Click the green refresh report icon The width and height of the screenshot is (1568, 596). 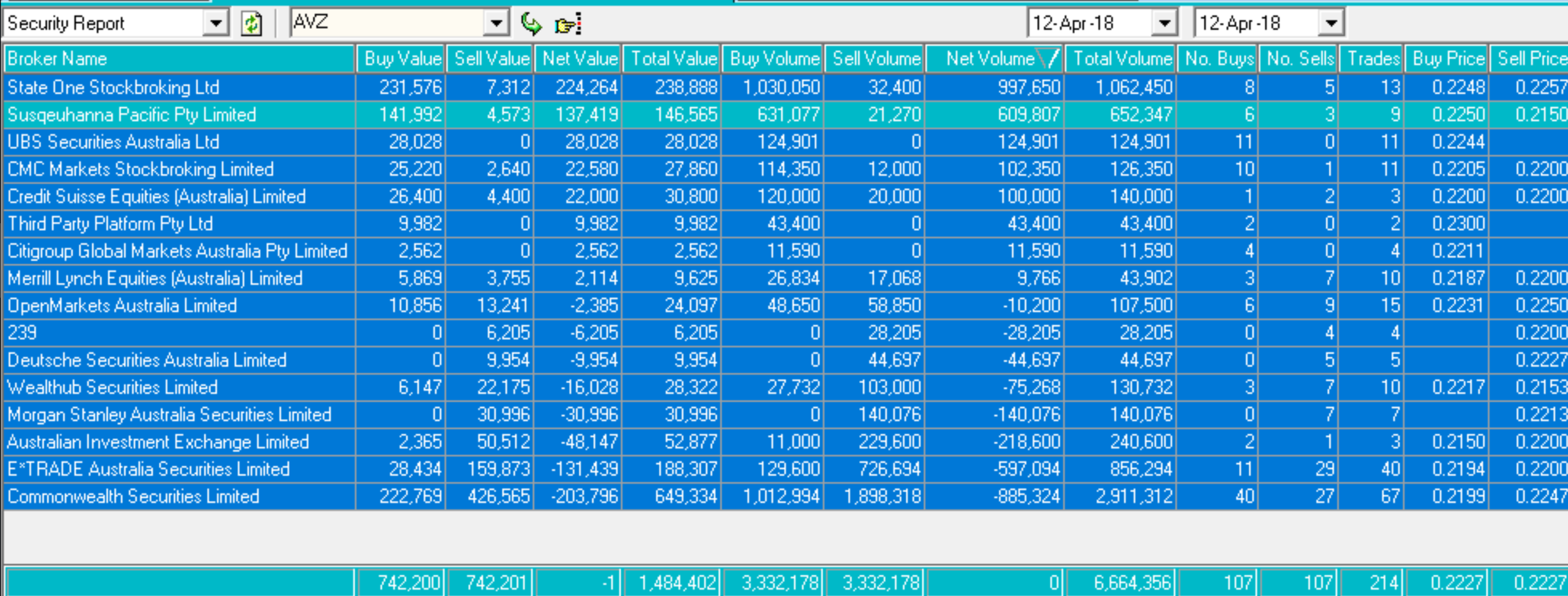click(x=251, y=24)
